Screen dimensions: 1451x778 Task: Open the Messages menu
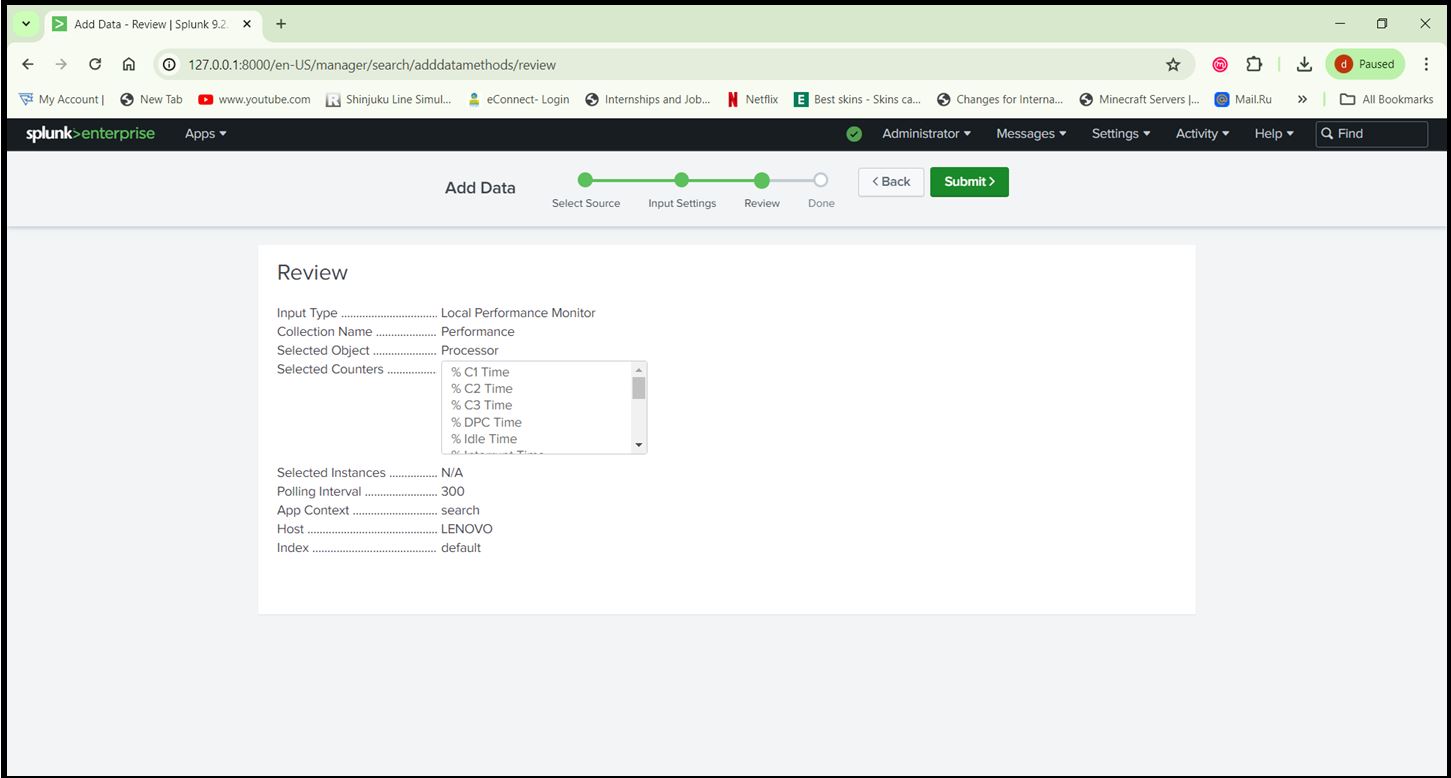(x=1029, y=133)
